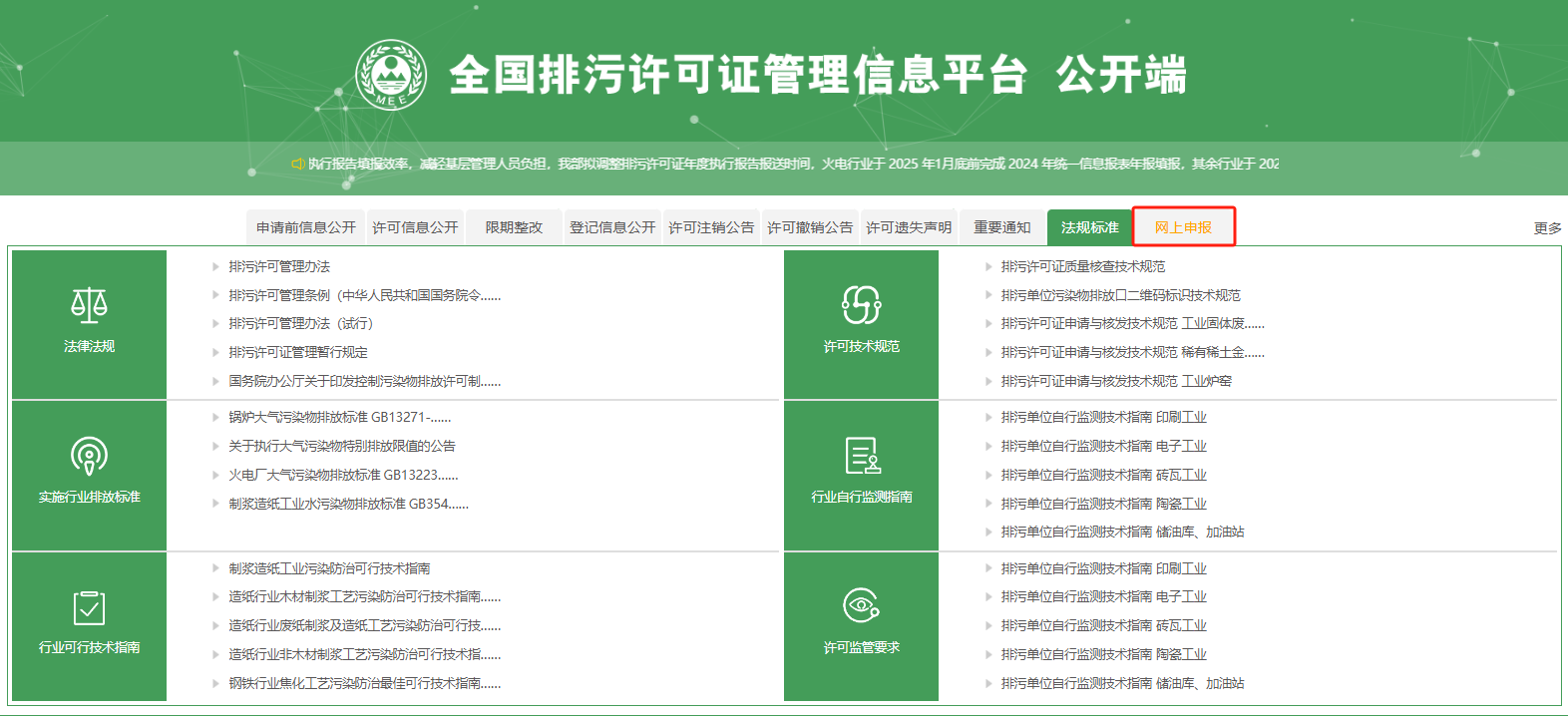This screenshot has width=1568, height=716.
Task: Click the arrow bullet before 排污单位污染物排放口二维码标识技术规范
Action: (x=988, y=295)
